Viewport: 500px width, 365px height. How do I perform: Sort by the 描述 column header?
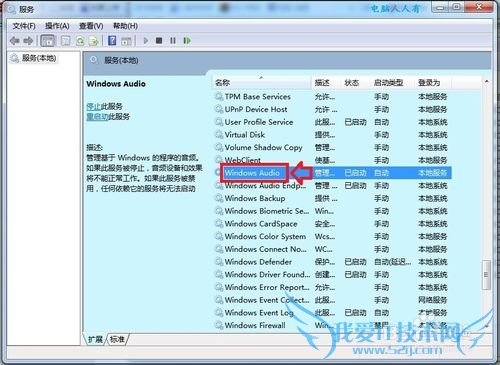pyautogui.click(x=326, y=82)
